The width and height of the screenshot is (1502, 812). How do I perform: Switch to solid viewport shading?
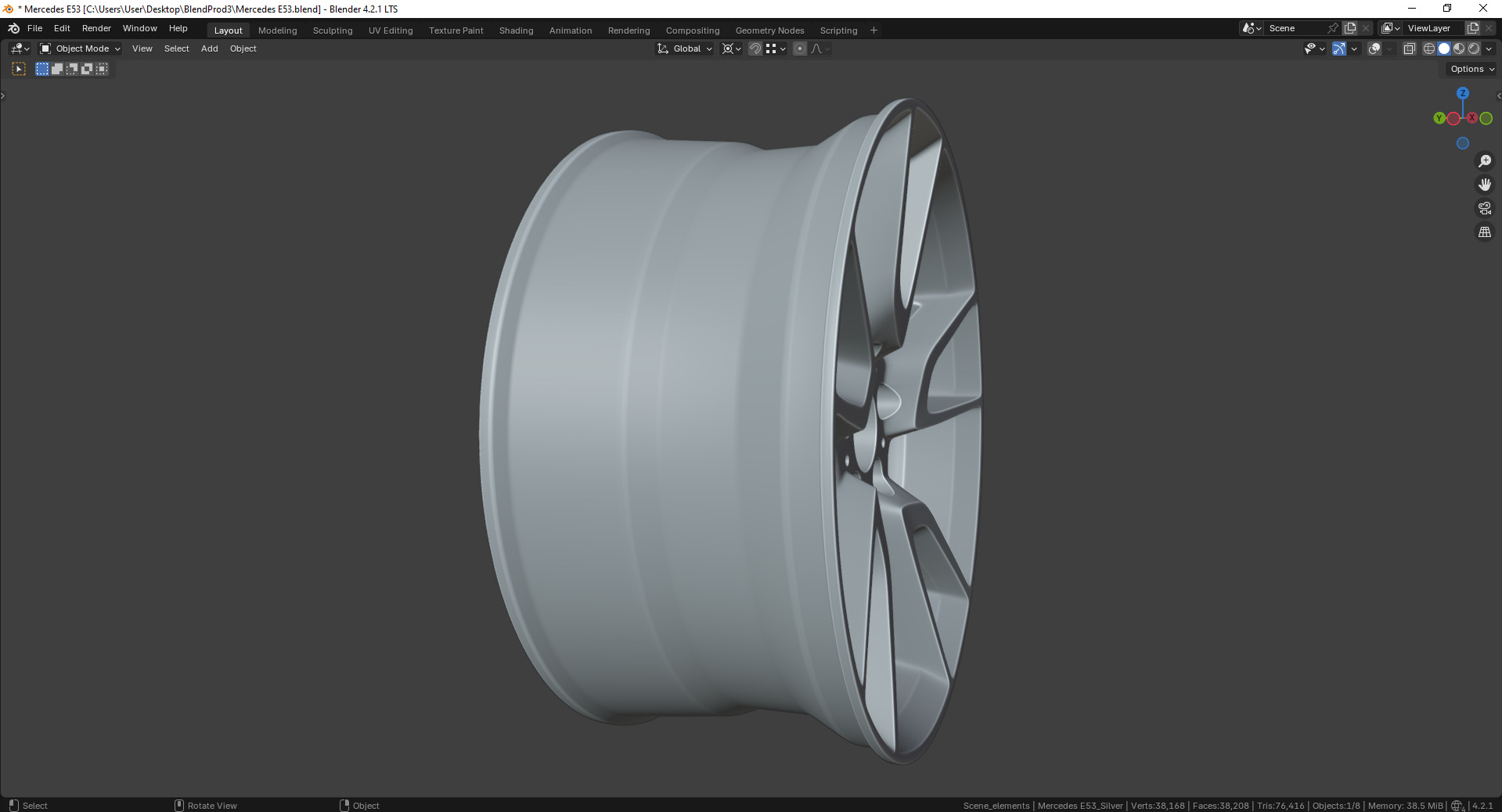1444,49
